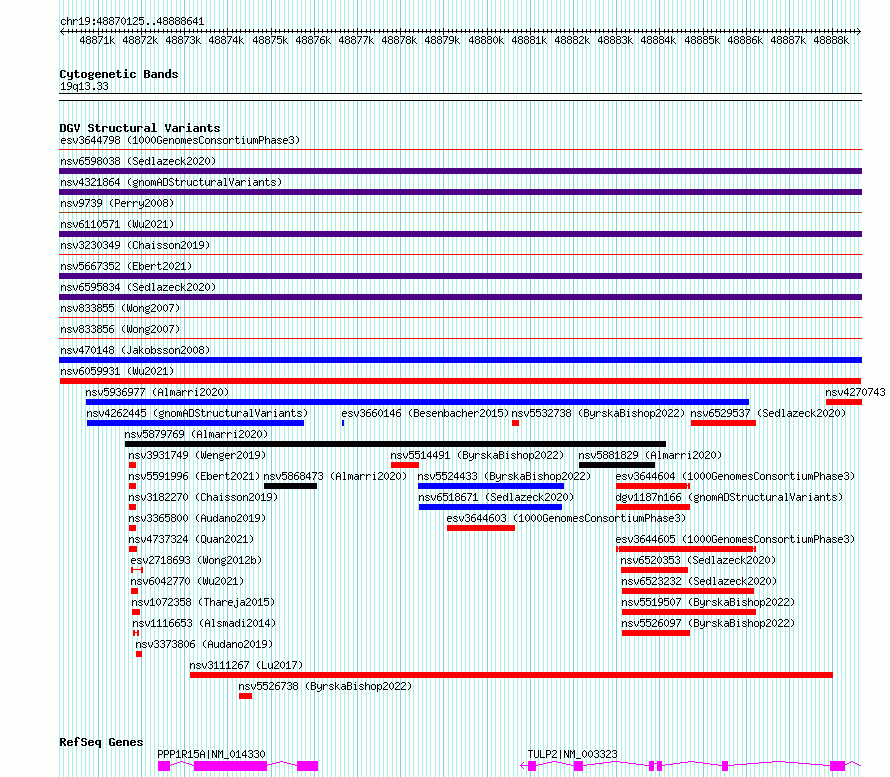Select nsv6598038 (Sedlazeck2020) variant label
The image size is (890, 777).
pyautogui.click(x=138, y=161)
